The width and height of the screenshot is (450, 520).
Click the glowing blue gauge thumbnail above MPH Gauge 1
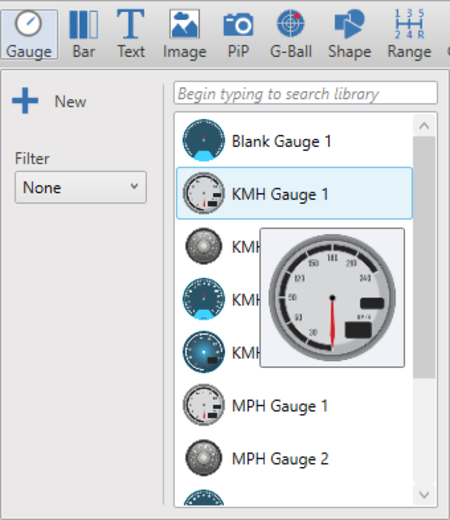click(204, 352)
